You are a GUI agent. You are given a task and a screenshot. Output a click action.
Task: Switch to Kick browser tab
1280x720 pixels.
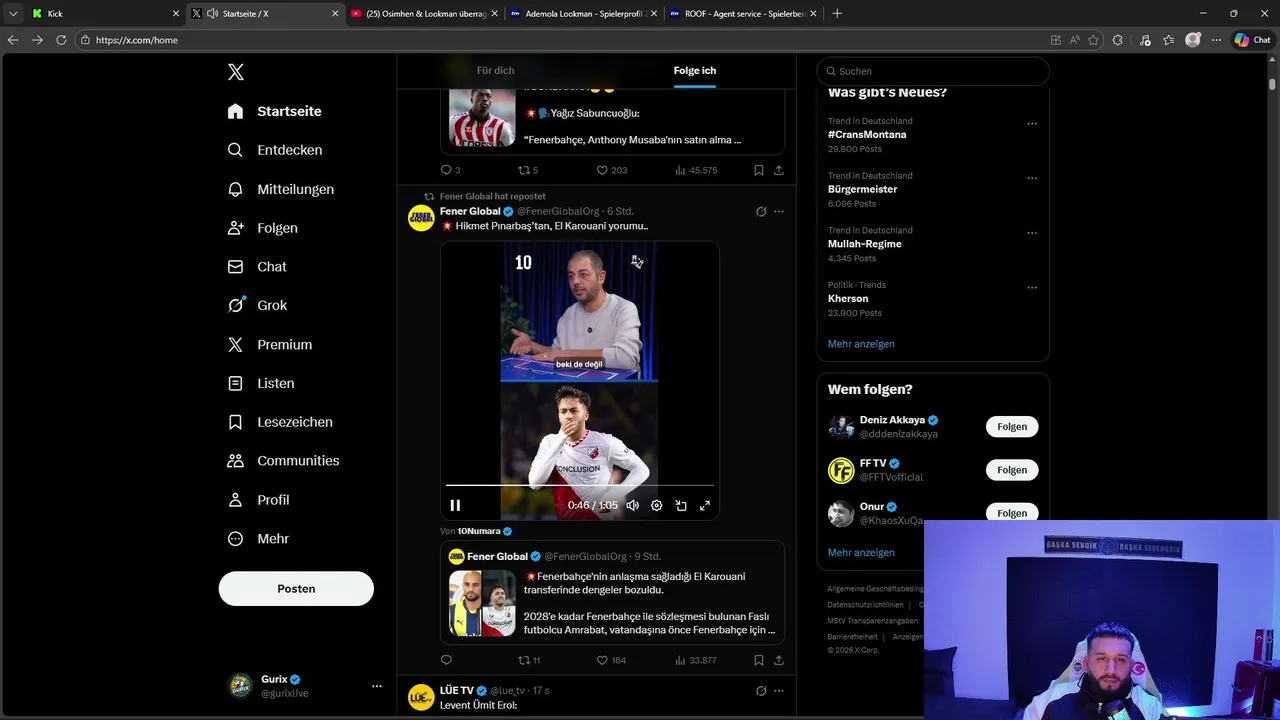[104, 14]
